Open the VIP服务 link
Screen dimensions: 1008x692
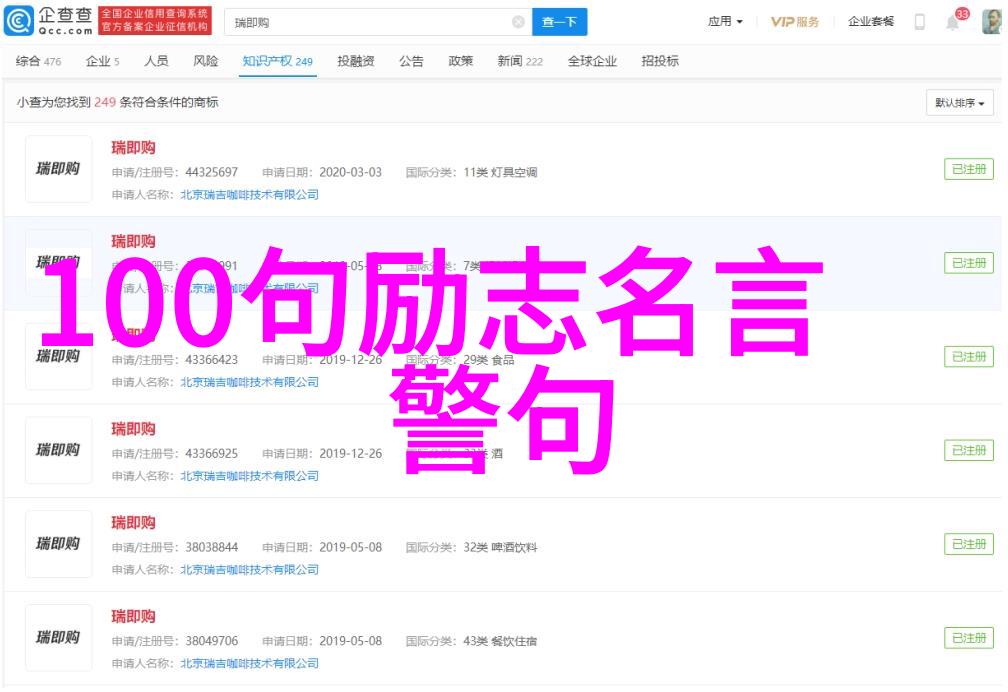click(x=795, y=22)
